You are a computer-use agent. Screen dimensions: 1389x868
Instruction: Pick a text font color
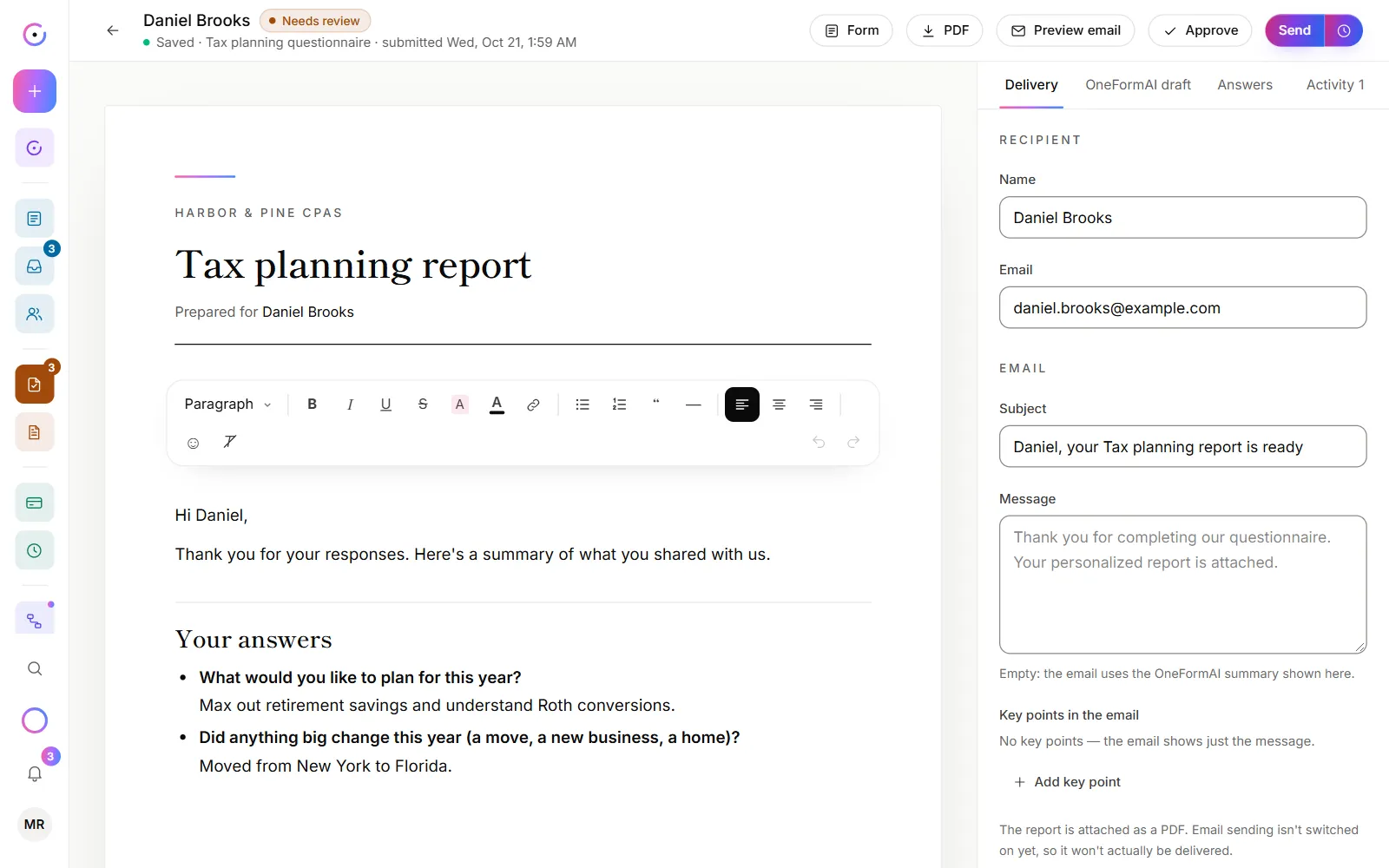click(497, 404)
